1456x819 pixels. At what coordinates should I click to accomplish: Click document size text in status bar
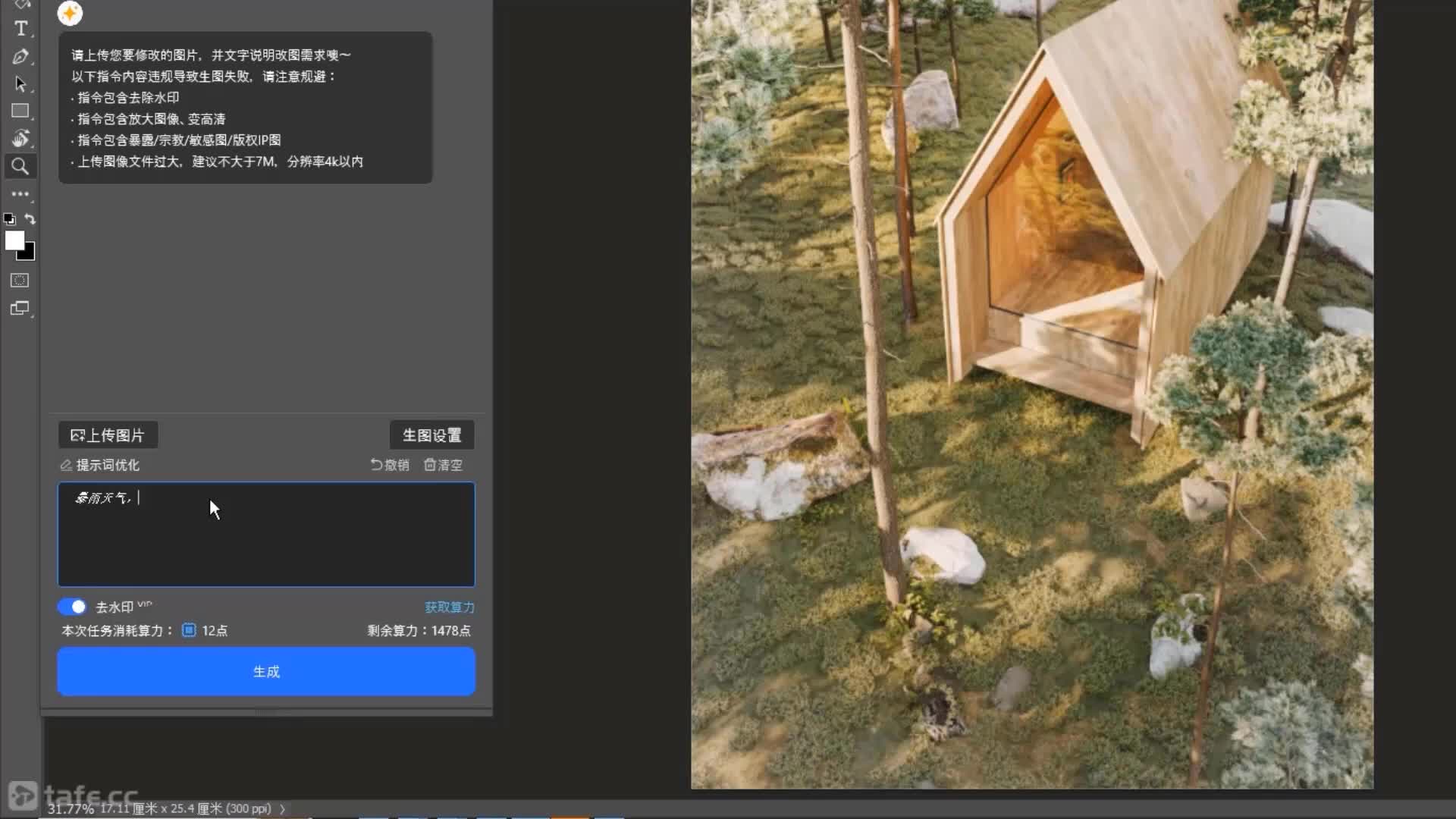click(x=186, y=809)
